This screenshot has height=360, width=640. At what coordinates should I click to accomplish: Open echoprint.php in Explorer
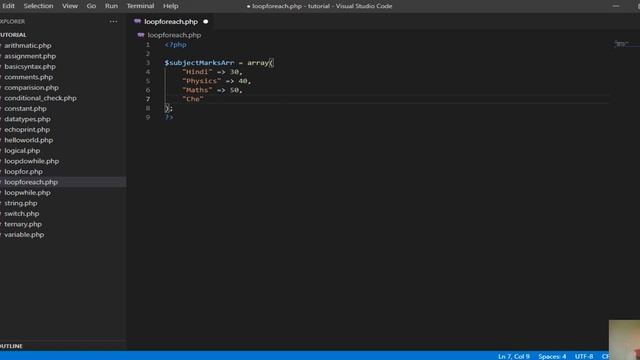[x=27, y=130]
